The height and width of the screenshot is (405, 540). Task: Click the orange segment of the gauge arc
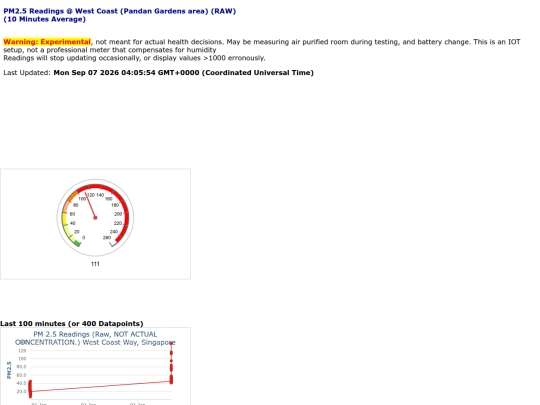coord(73,196)
